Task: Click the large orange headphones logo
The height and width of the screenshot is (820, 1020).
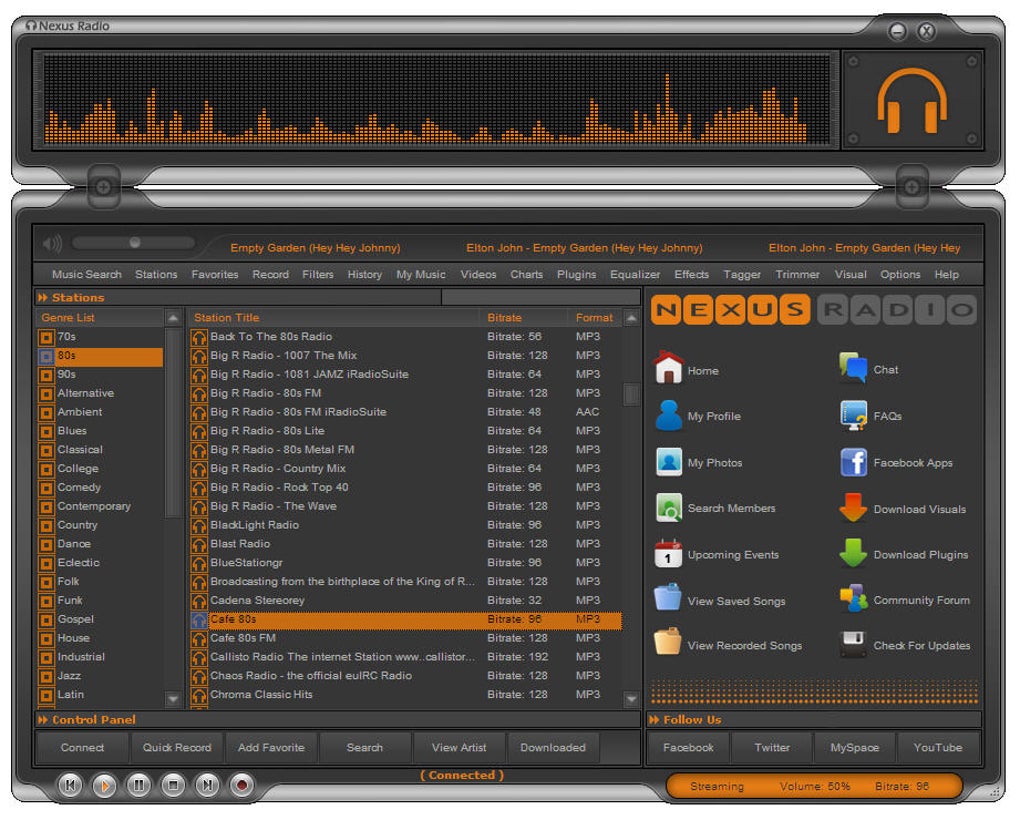Action: (912, 100)
